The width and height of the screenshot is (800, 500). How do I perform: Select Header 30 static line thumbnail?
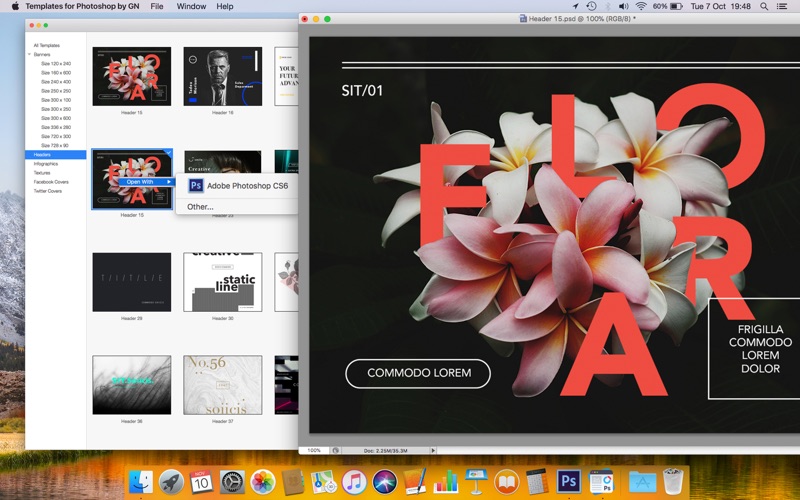[222, 282]
